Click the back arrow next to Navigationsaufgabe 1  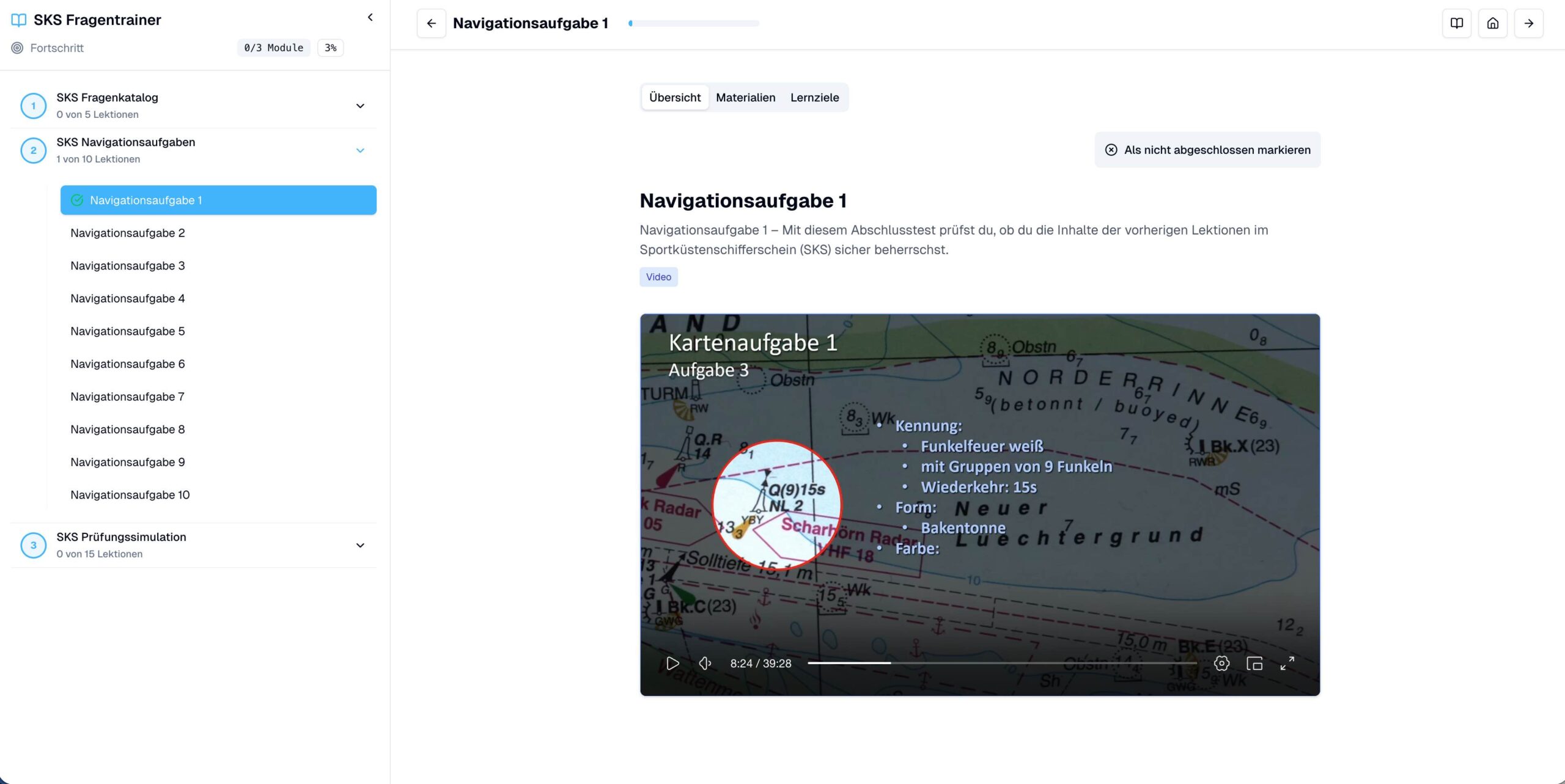point(432,23)
